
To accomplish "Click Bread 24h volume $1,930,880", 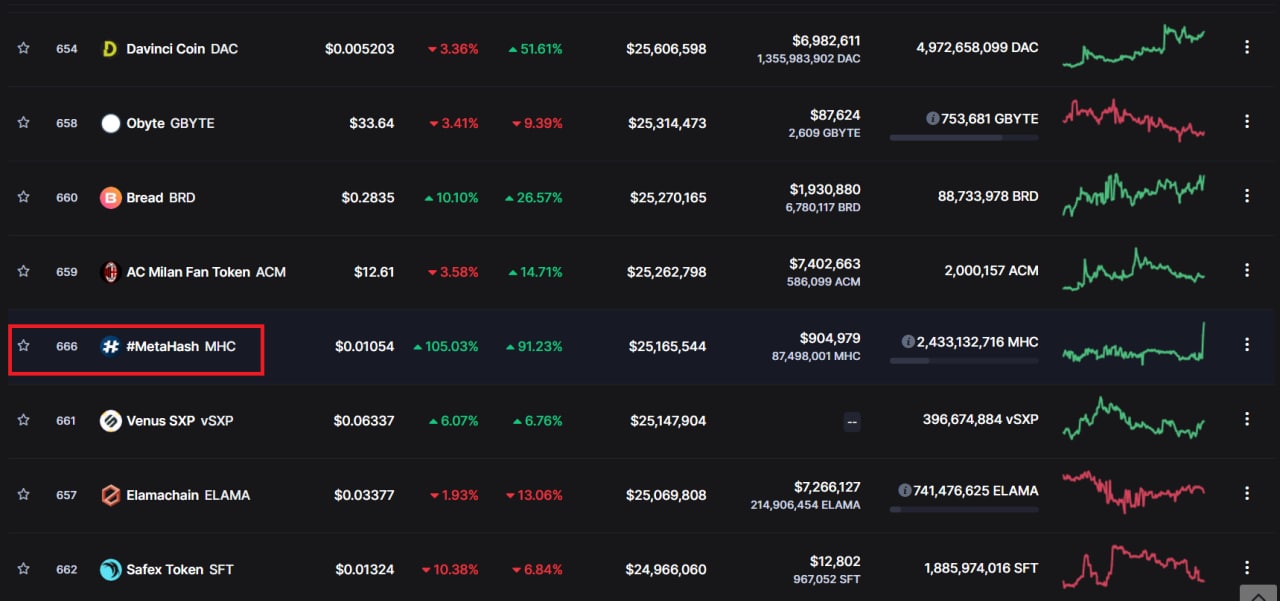I will (825, 189).
